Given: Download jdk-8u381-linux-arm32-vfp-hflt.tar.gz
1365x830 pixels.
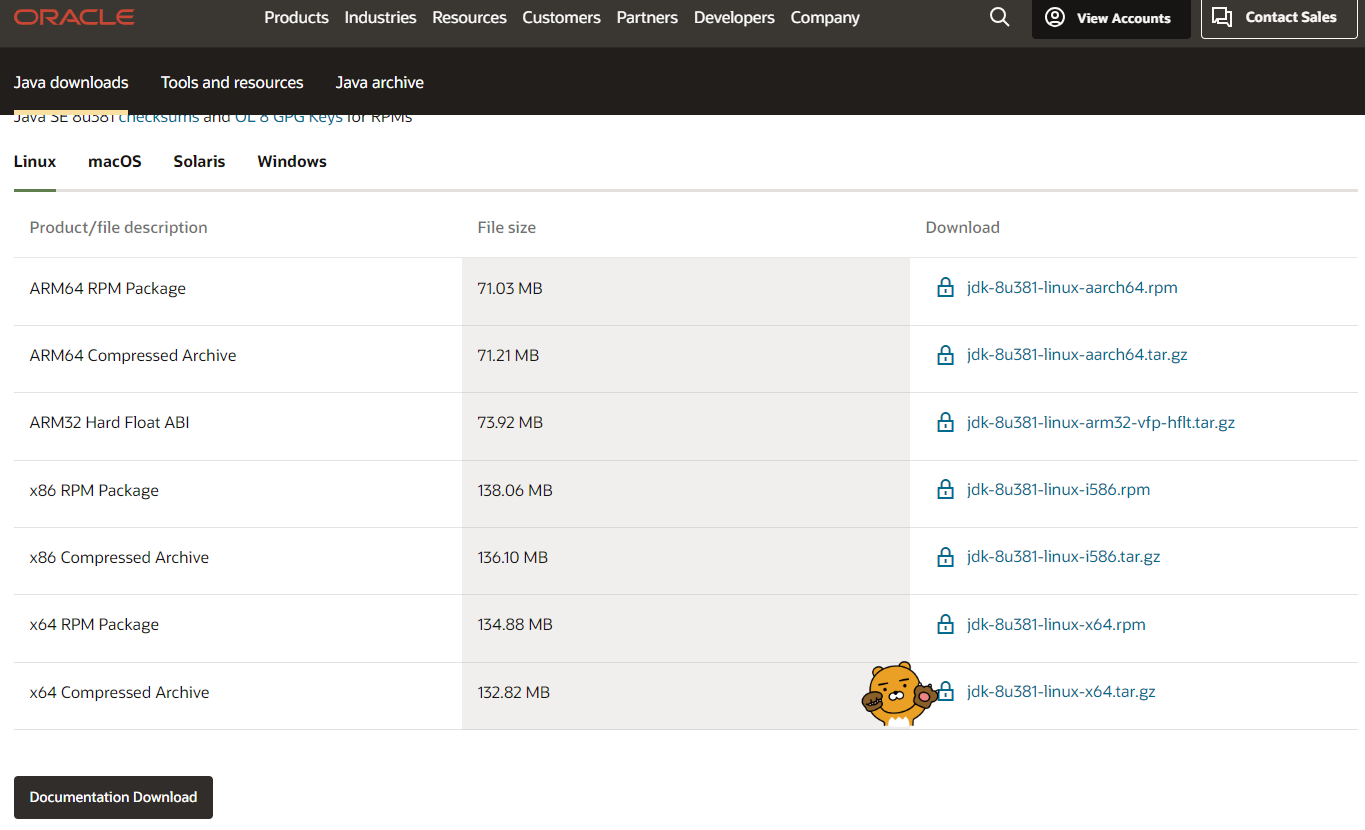Looking at the screenshot, I should point(1101,422).
